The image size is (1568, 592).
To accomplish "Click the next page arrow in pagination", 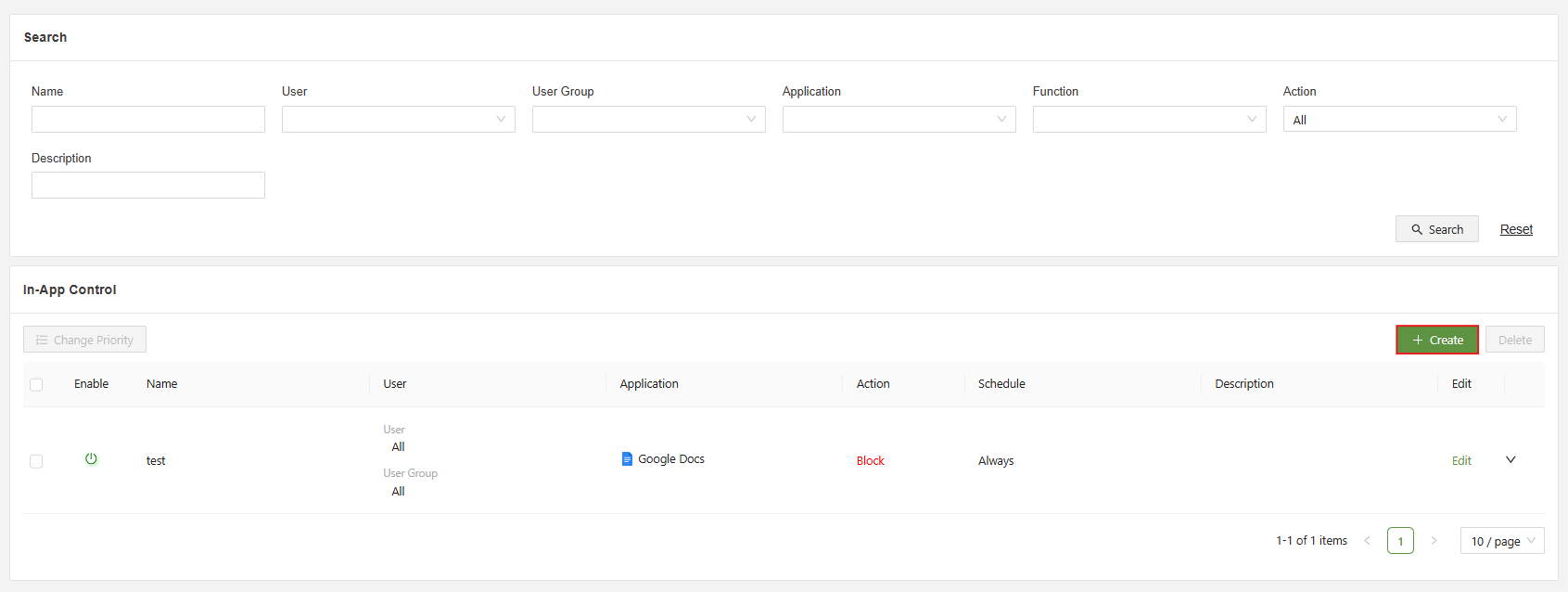I will tap(1434, 540).
